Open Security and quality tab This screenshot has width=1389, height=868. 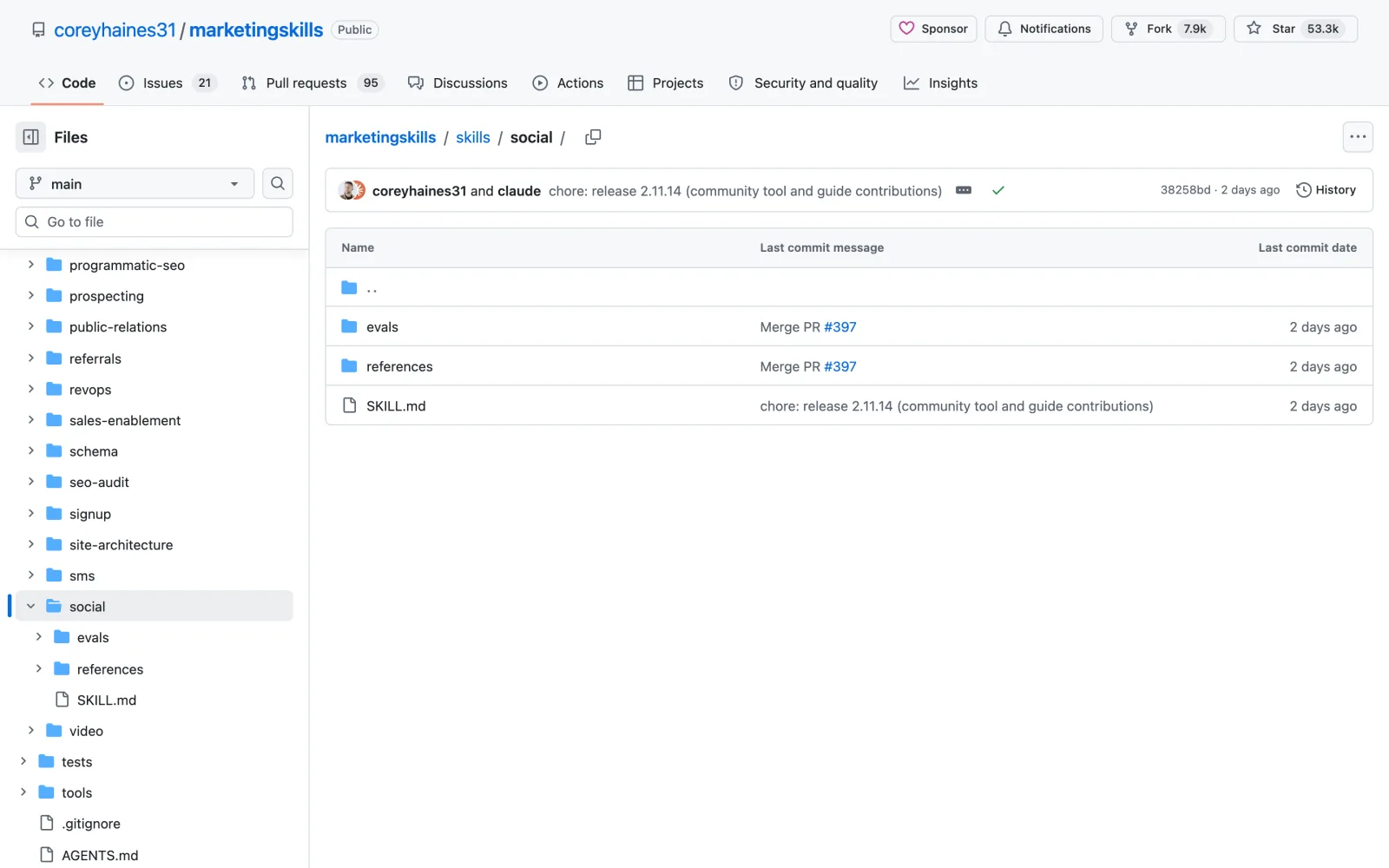tap(803, 82)
